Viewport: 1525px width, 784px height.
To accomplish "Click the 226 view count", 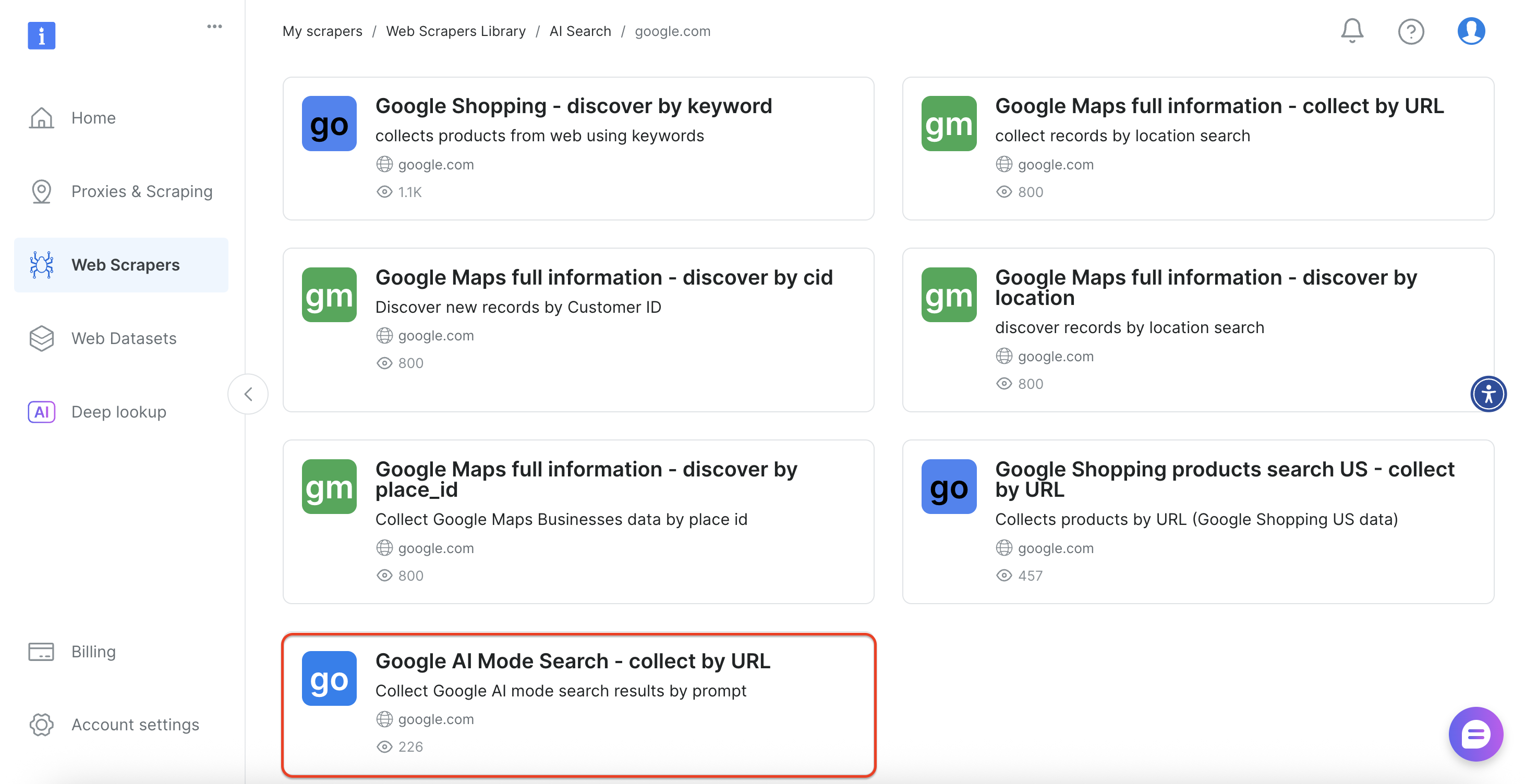I will [x=410, y=746].
